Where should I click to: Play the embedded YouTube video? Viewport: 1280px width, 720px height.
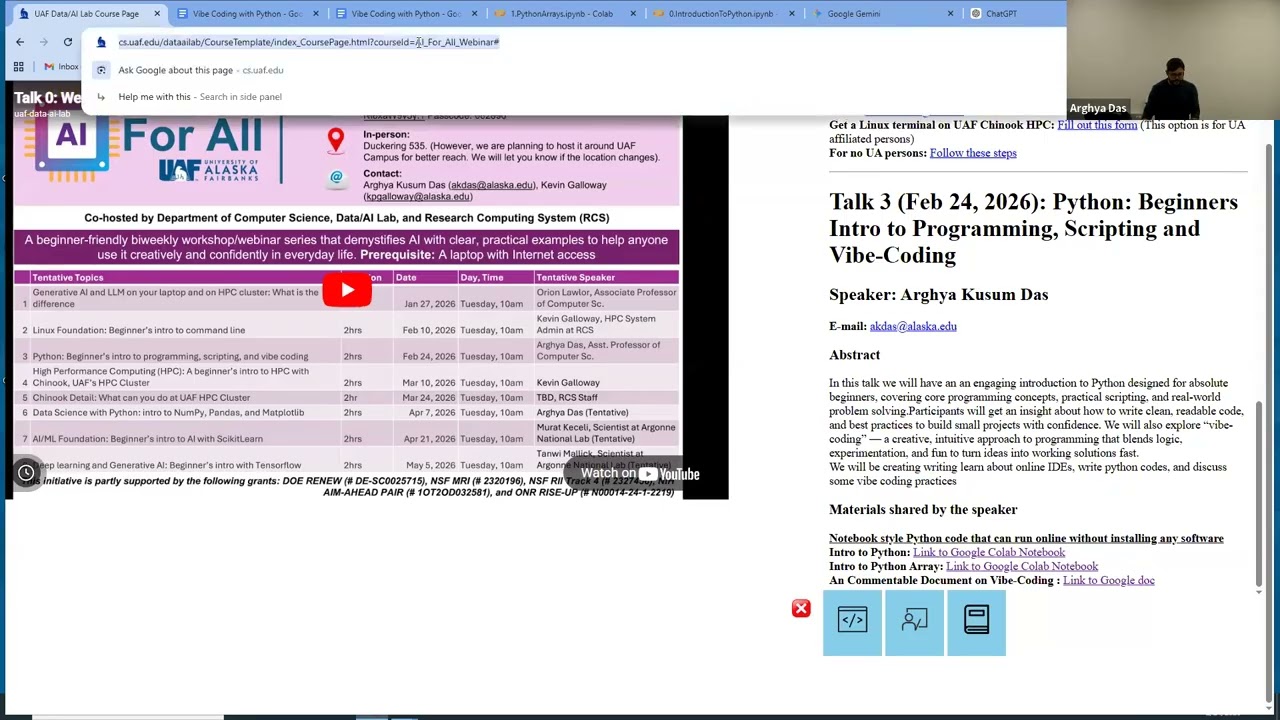pos(347,290)
